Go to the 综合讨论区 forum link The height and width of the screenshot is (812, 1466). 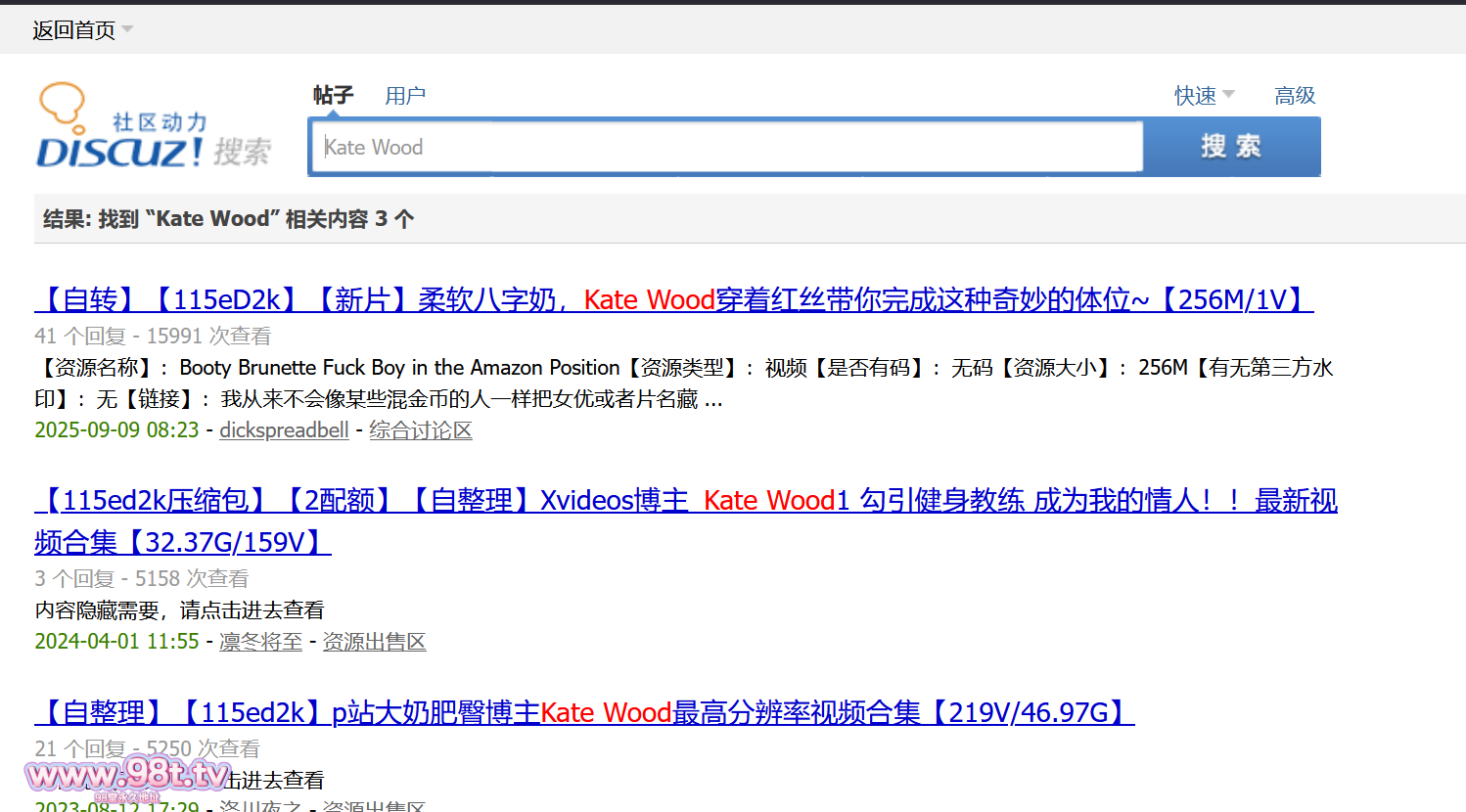[421, 429]
